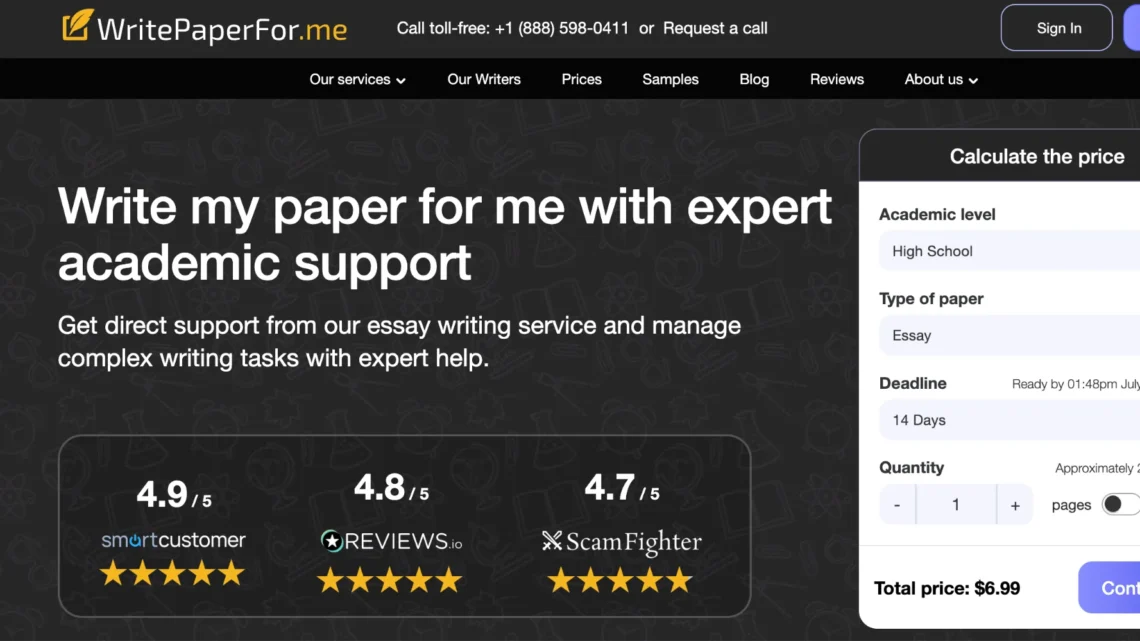The image size is (1140, 641).
Task: Click the REVIEWS.io star logo
Action: coord(332,541)
